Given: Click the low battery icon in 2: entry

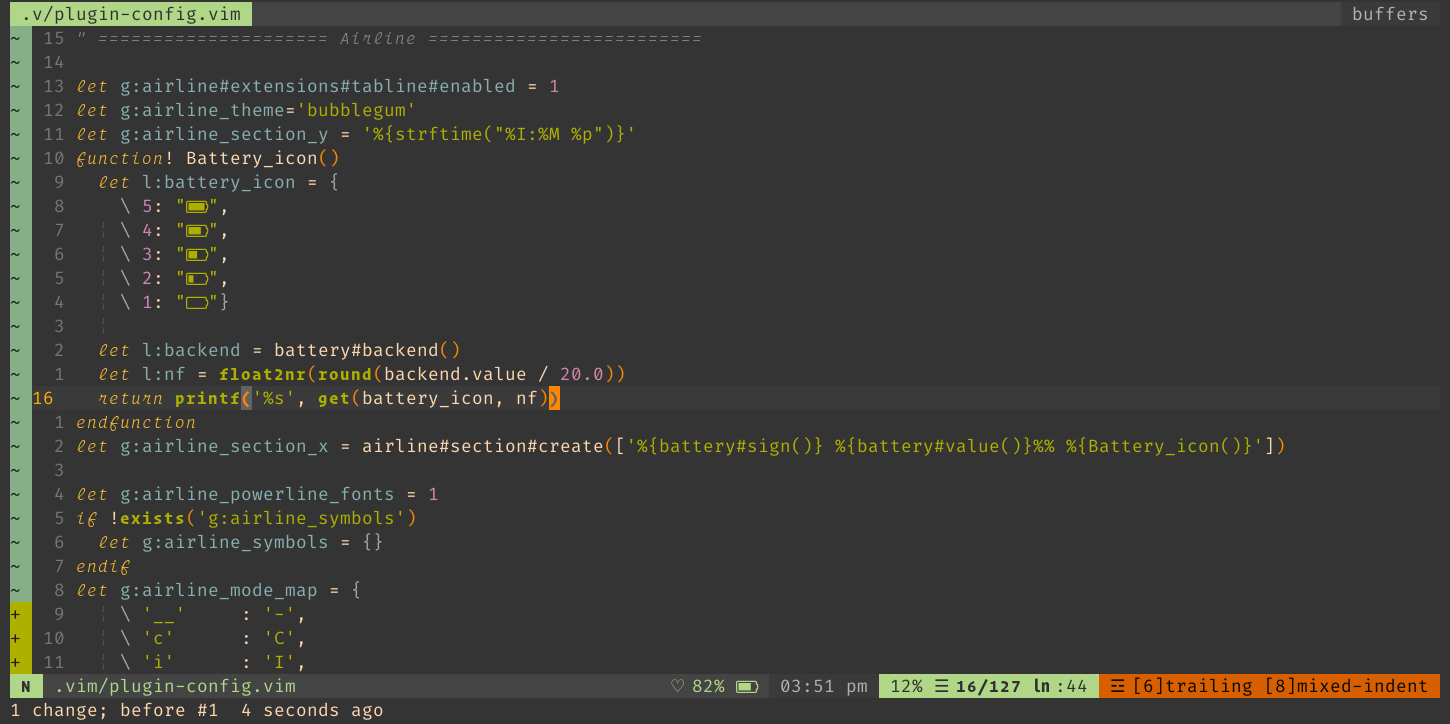Looking at the screenshot, I should 197,279.
